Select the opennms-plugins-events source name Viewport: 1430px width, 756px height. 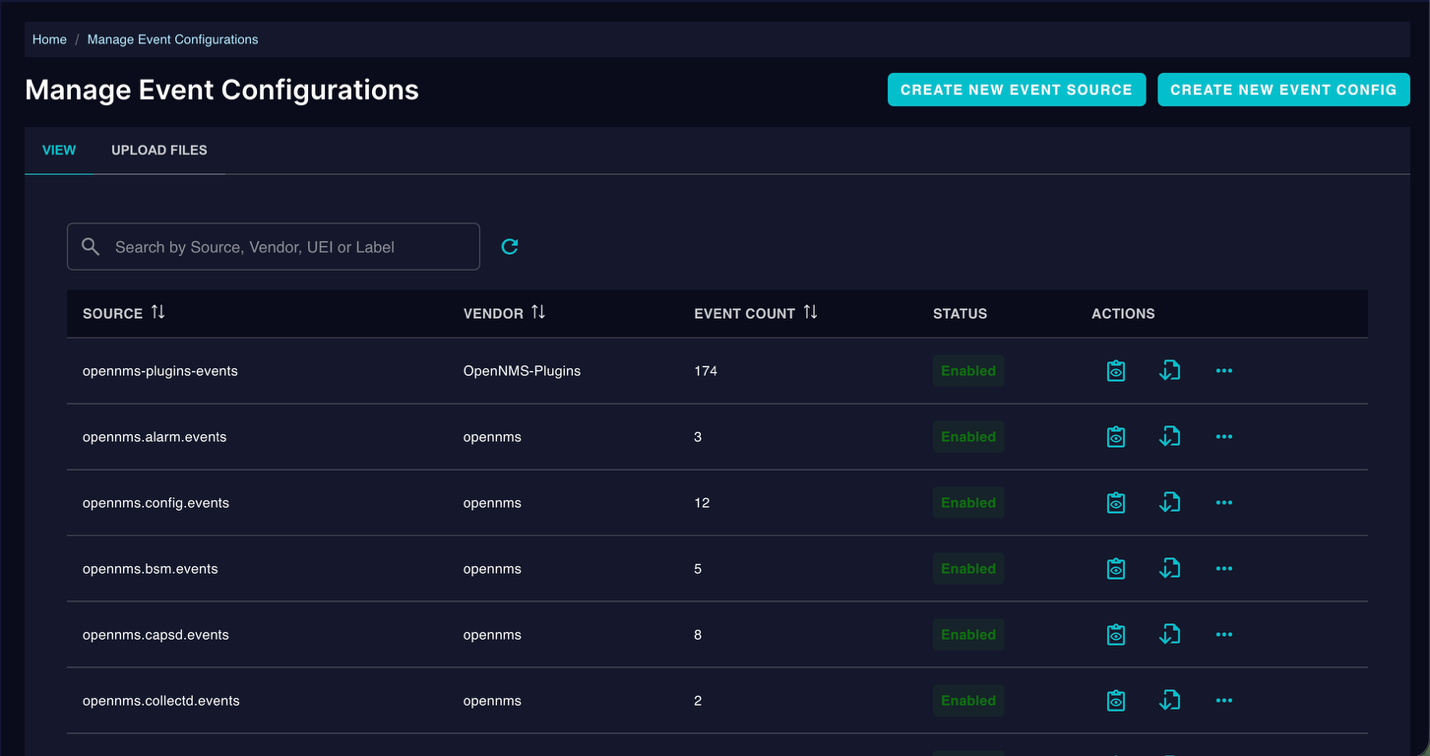pyautogui.click(x=160, y=371)
